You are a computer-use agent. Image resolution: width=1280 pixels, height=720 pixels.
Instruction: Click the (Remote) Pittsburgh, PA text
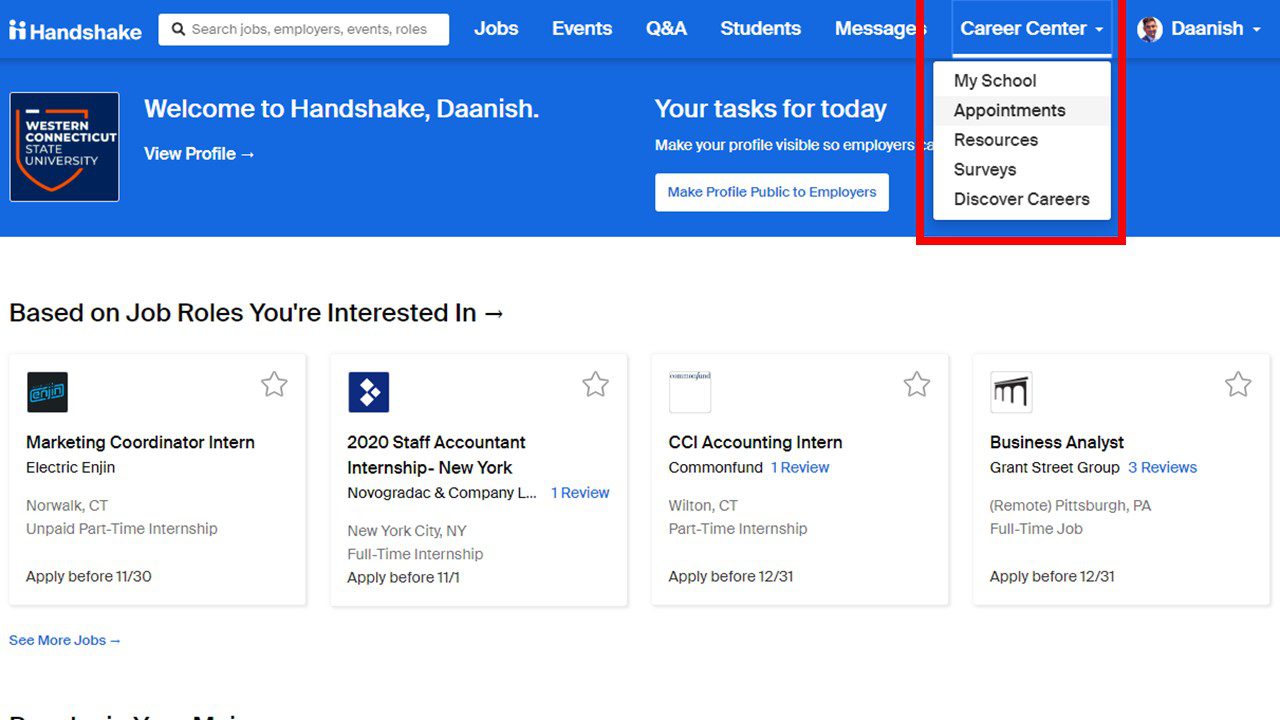[x=1070, y=506]
